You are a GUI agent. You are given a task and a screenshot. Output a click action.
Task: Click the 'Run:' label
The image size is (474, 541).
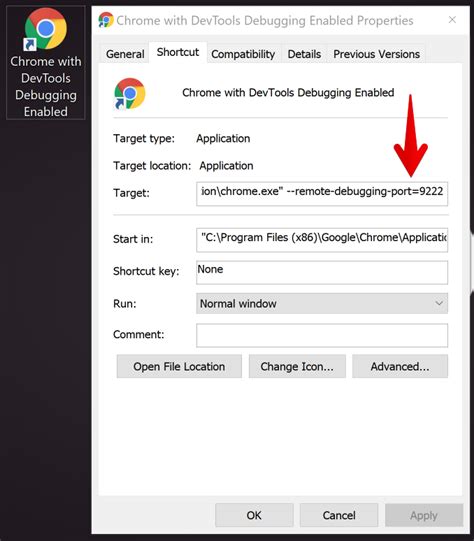click(125, 304)
